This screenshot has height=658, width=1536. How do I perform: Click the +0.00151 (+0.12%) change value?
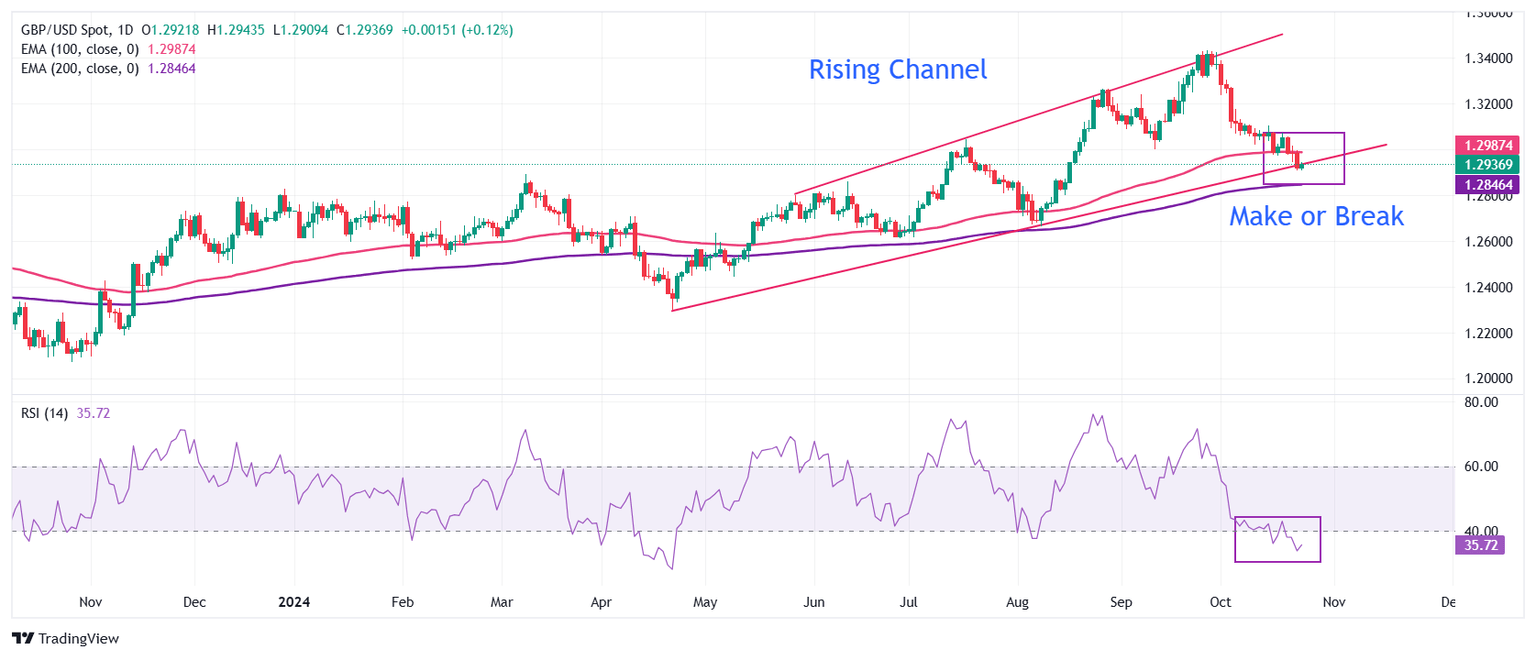tap(457, 31)
